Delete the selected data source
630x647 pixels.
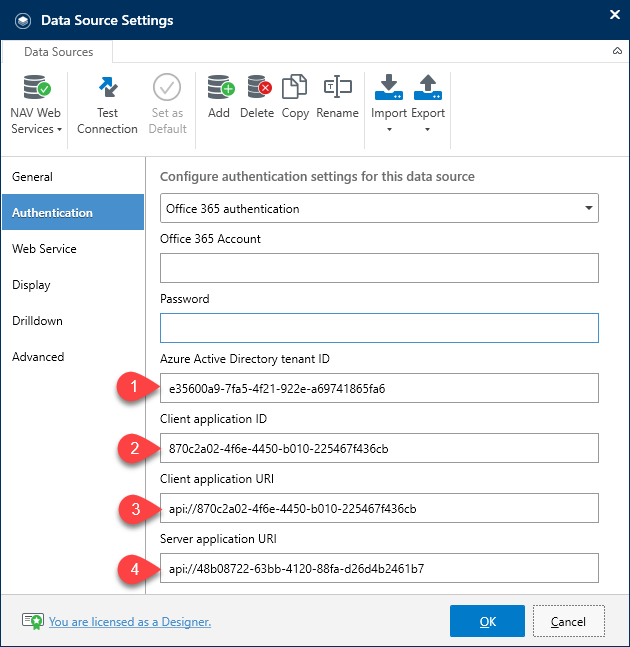[257, 97]
